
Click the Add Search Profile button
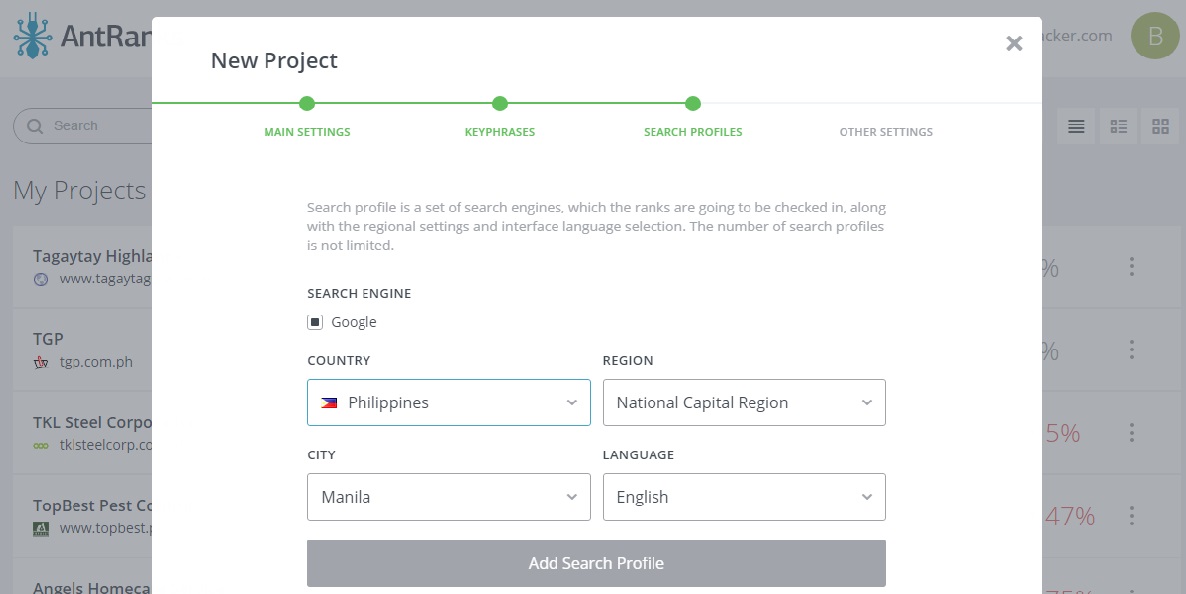(596, 563)
